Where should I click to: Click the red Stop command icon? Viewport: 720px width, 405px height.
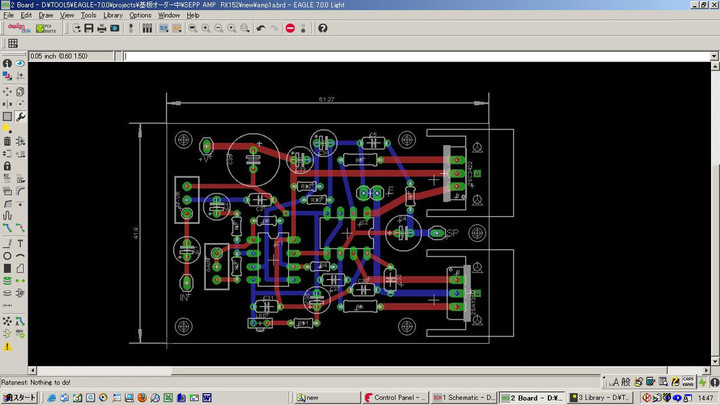coord(290,28)
